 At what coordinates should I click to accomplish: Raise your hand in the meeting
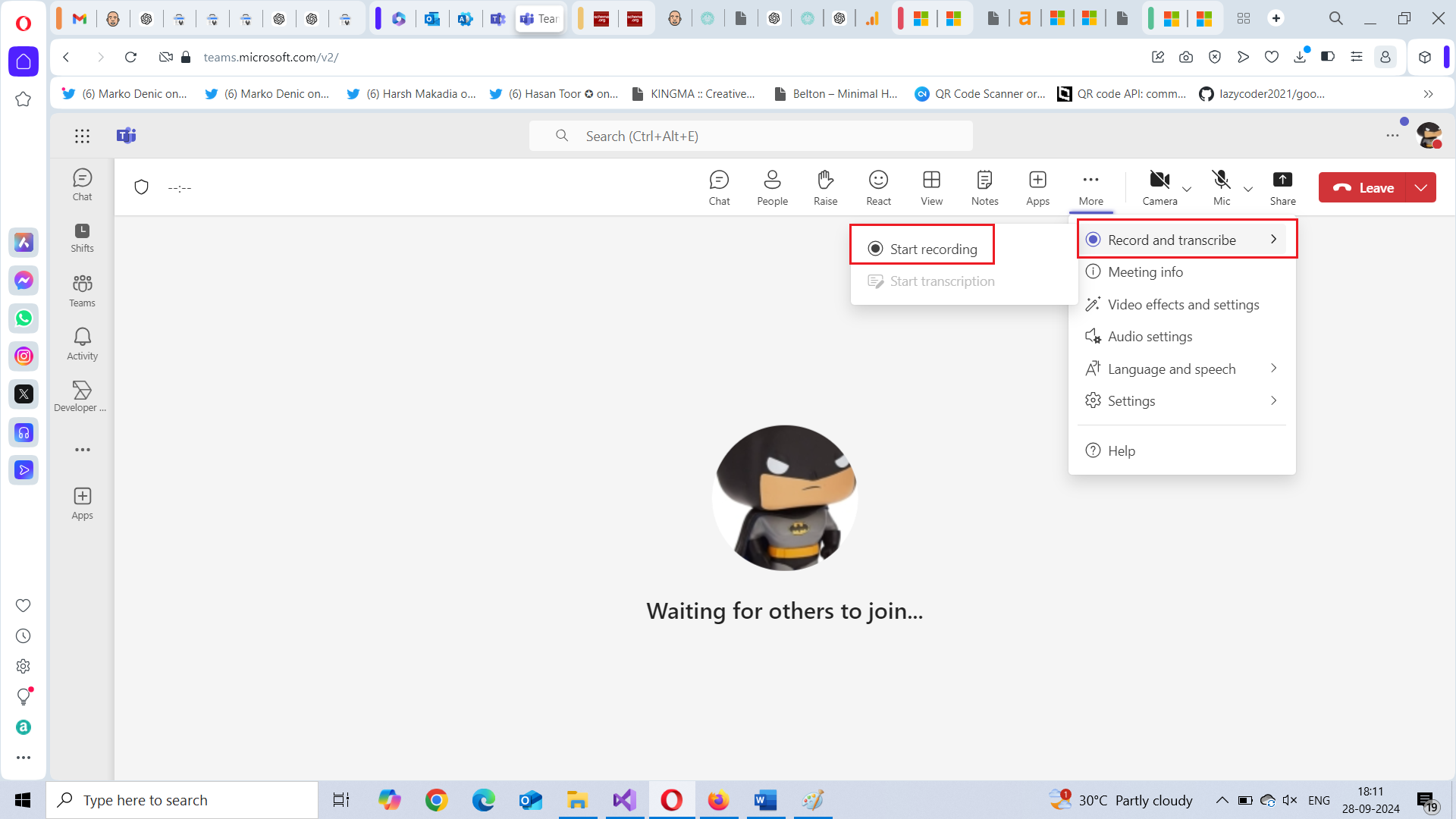(825, 187)
